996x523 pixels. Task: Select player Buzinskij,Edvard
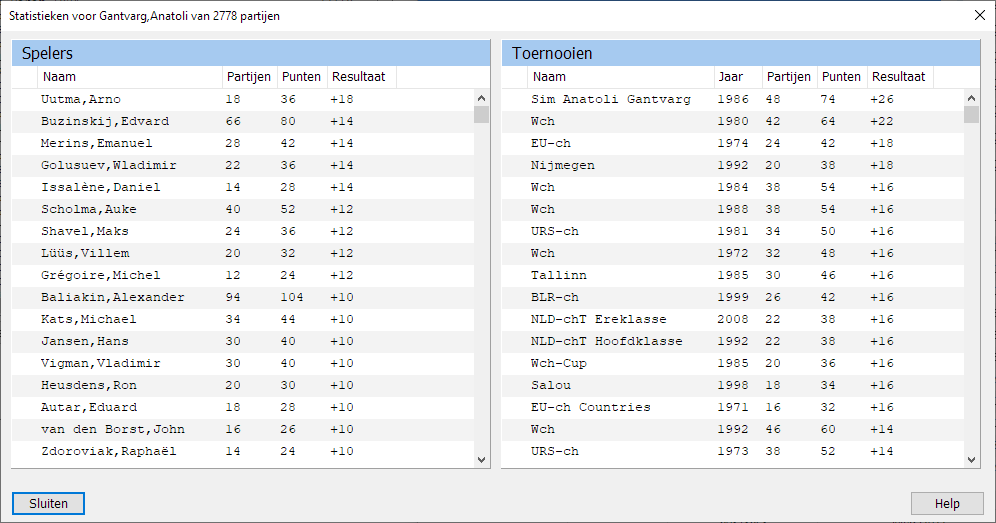243,121
